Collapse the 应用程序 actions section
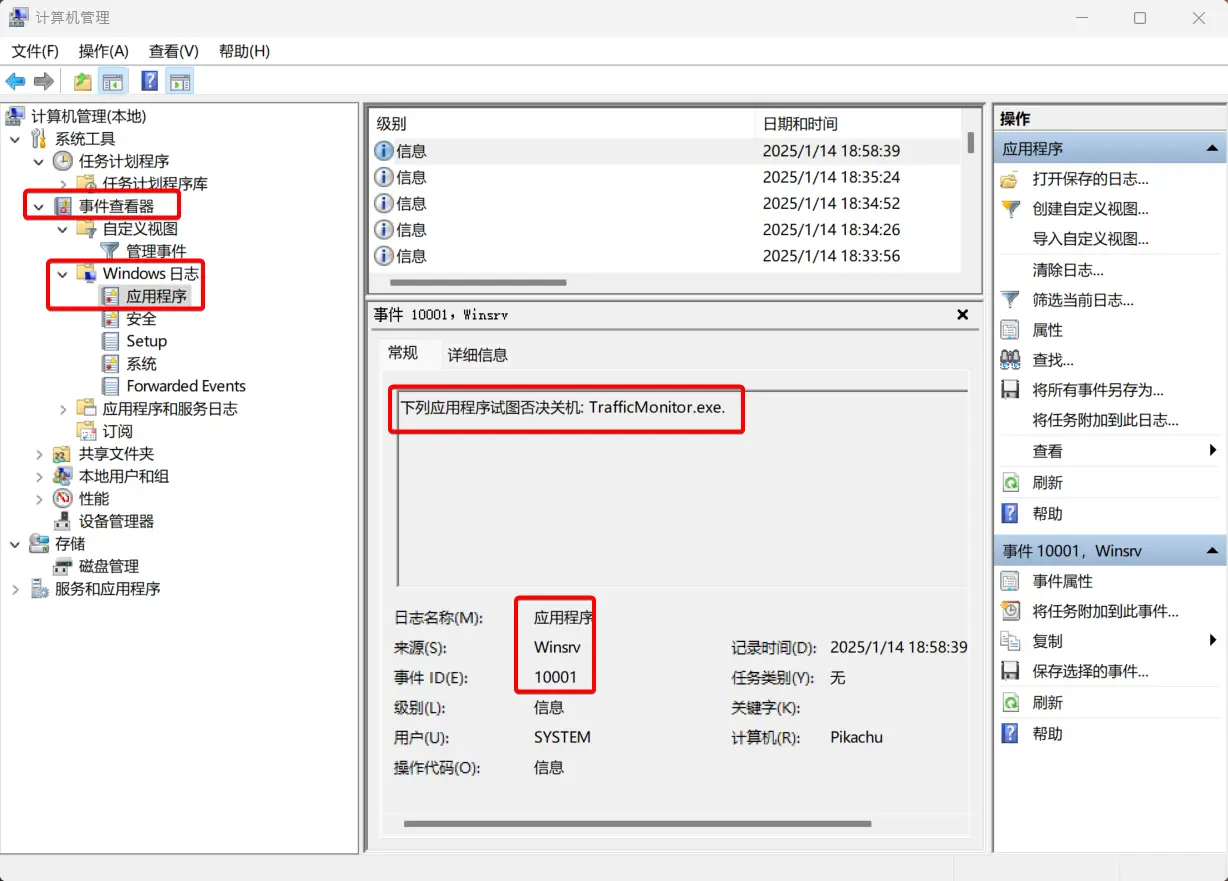Image resolution: width=1228 pixels, height=881 pixels. coord(1210,148)
